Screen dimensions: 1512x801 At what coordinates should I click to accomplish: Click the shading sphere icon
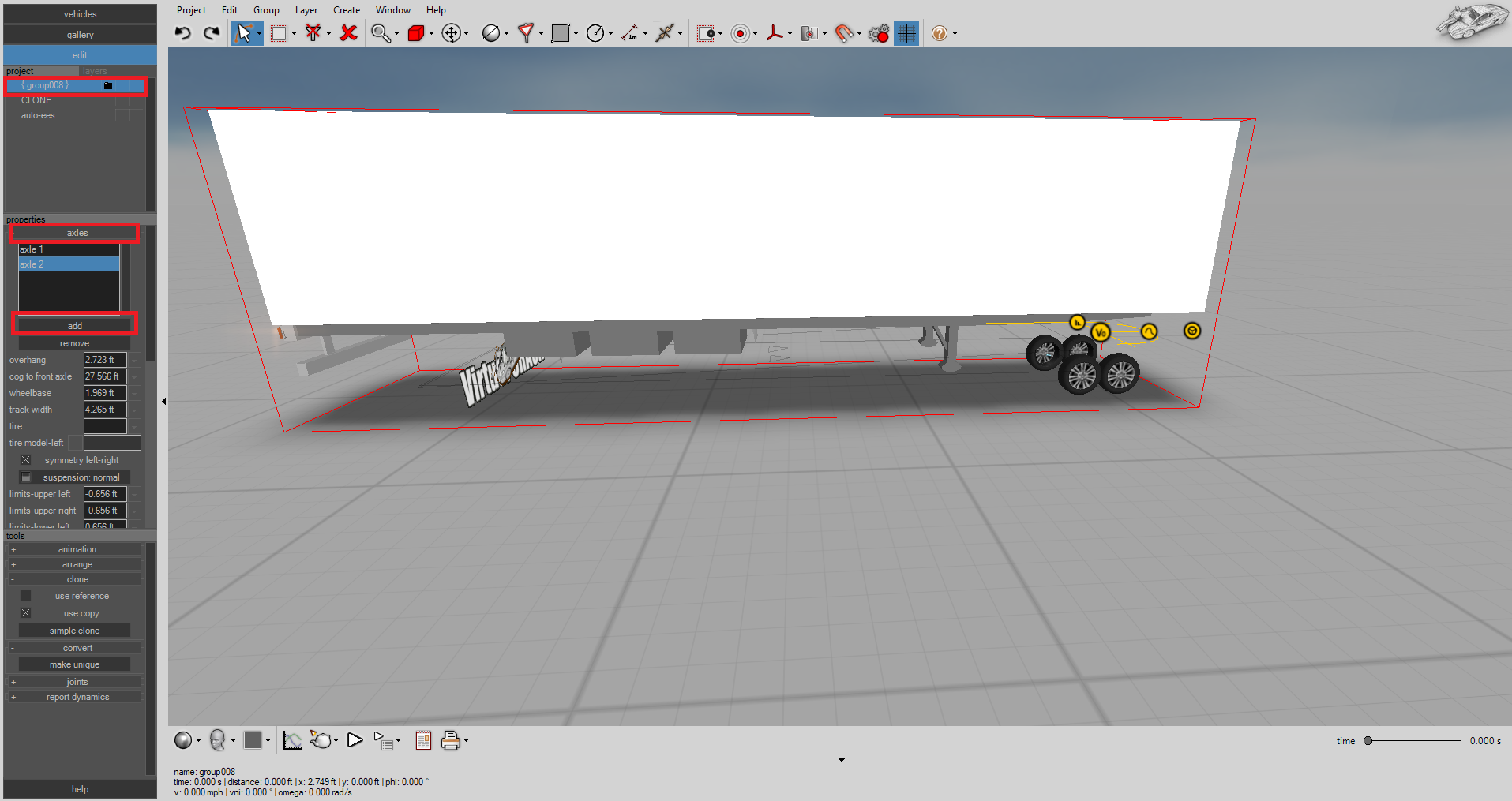click(182, 740)
